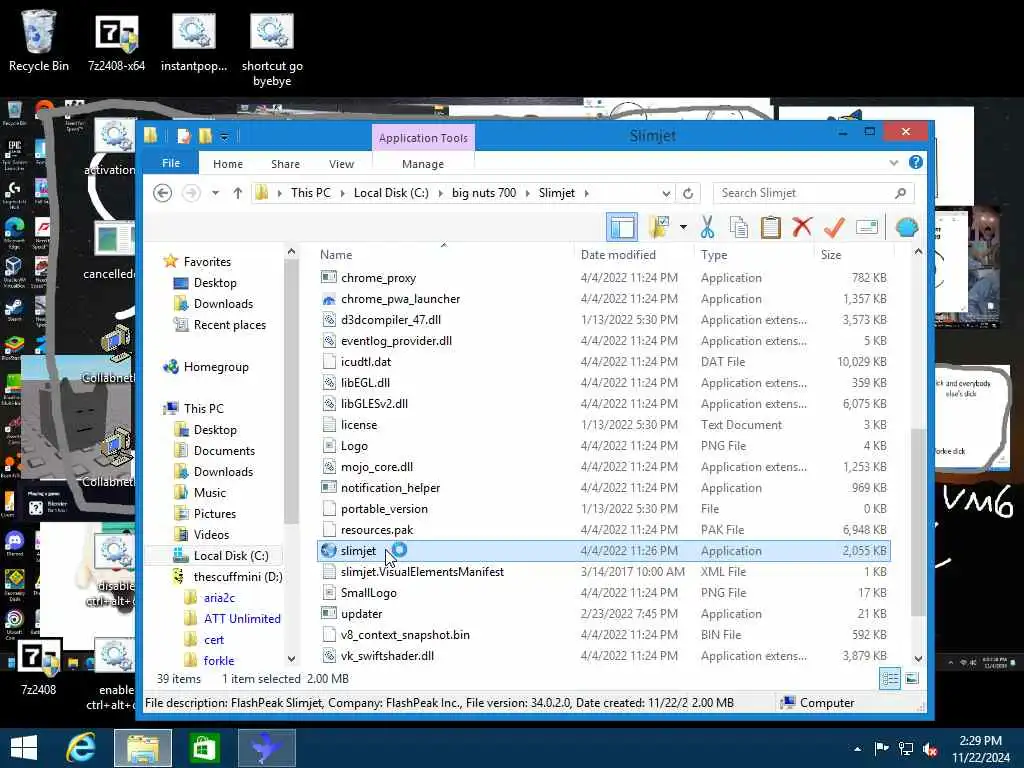The image size is (1024, 768).
Task: Open the address bar history dropdown
Action: click(665, 193)
